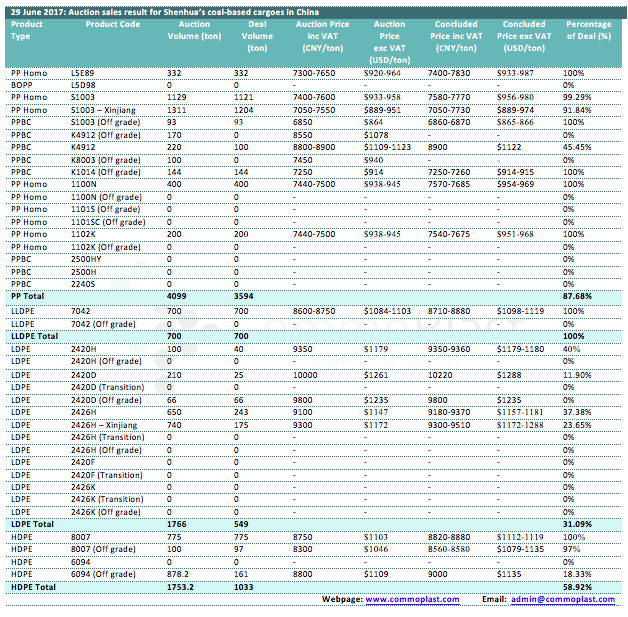Screen dimensions: 628x617
Task: Open the www.commoplast.com webpage link
Action: tap(412, 599)
